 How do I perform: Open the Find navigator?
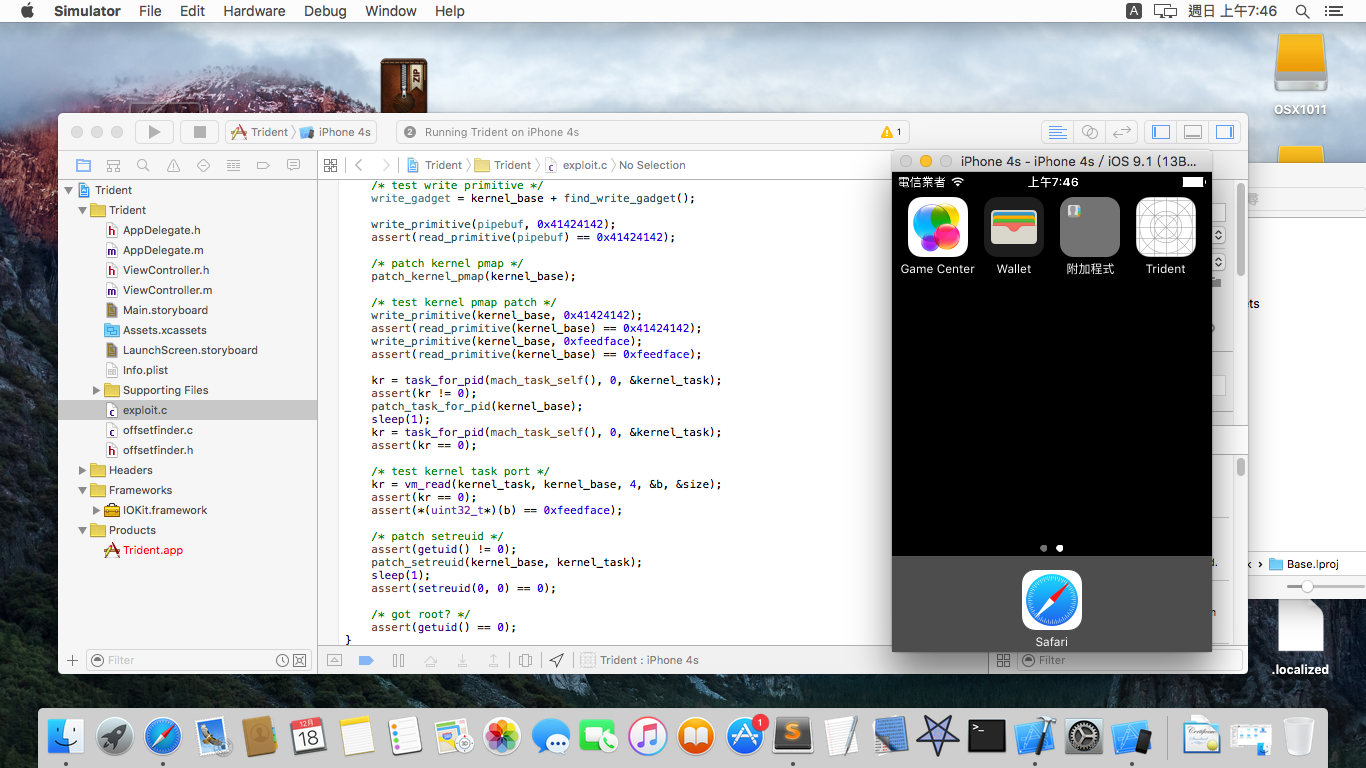click(144, 165)
